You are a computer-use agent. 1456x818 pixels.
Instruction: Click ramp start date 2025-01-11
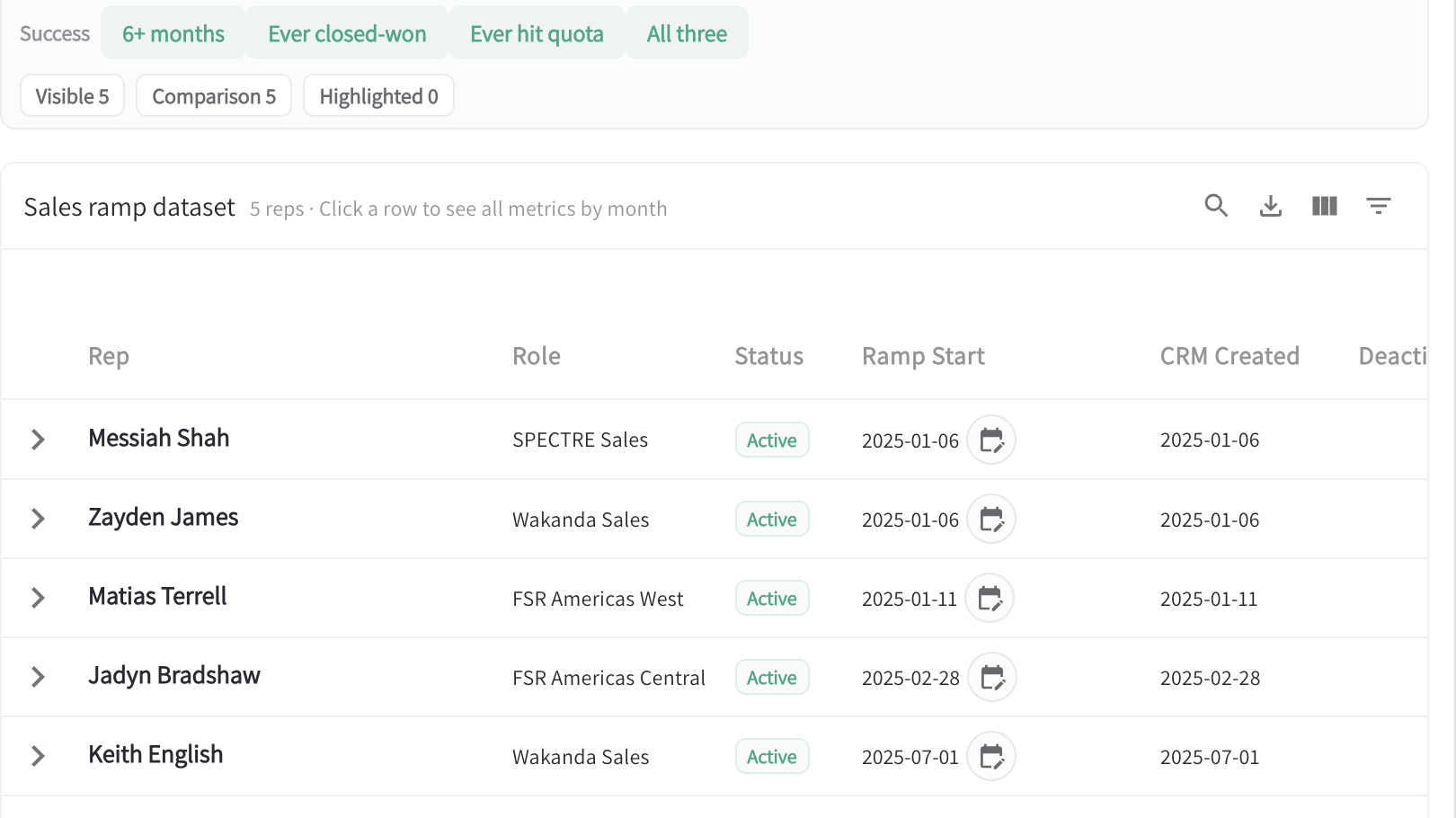click(x=910, y=599)
